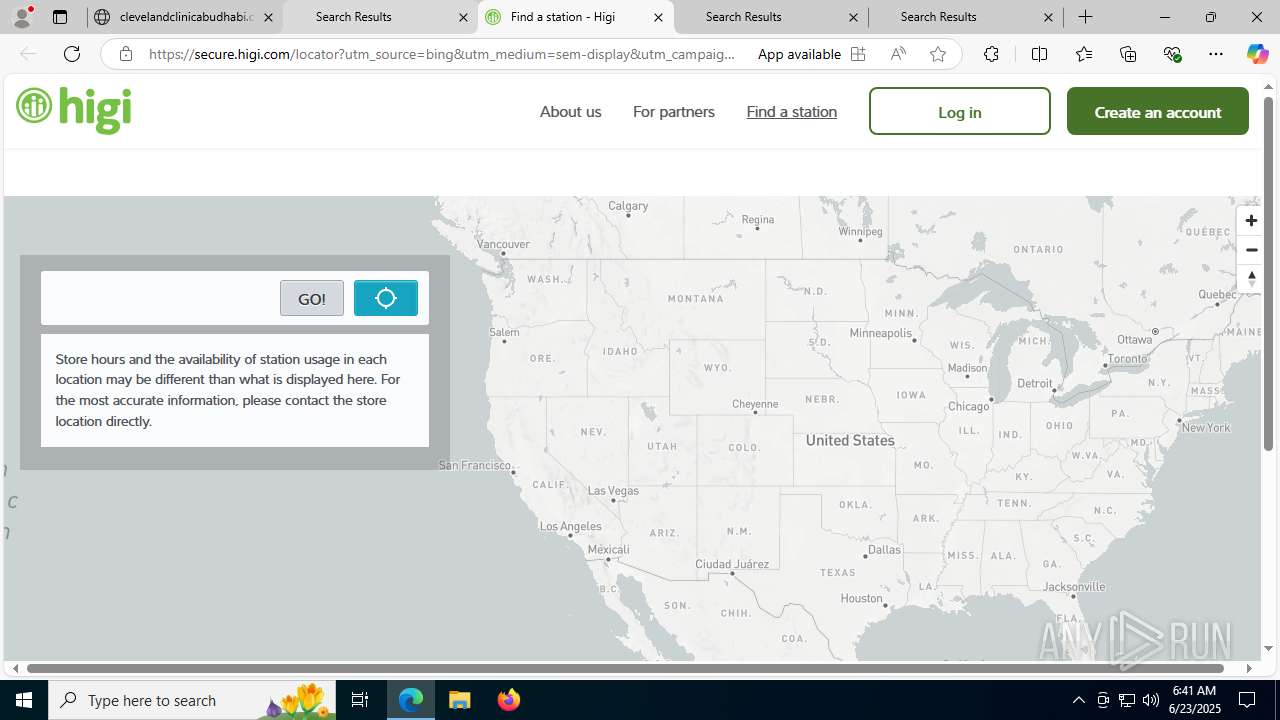The image size is (1280, 720).
Task: Click the vertical page scrollbar
Action: click(x=1268, y=273)
